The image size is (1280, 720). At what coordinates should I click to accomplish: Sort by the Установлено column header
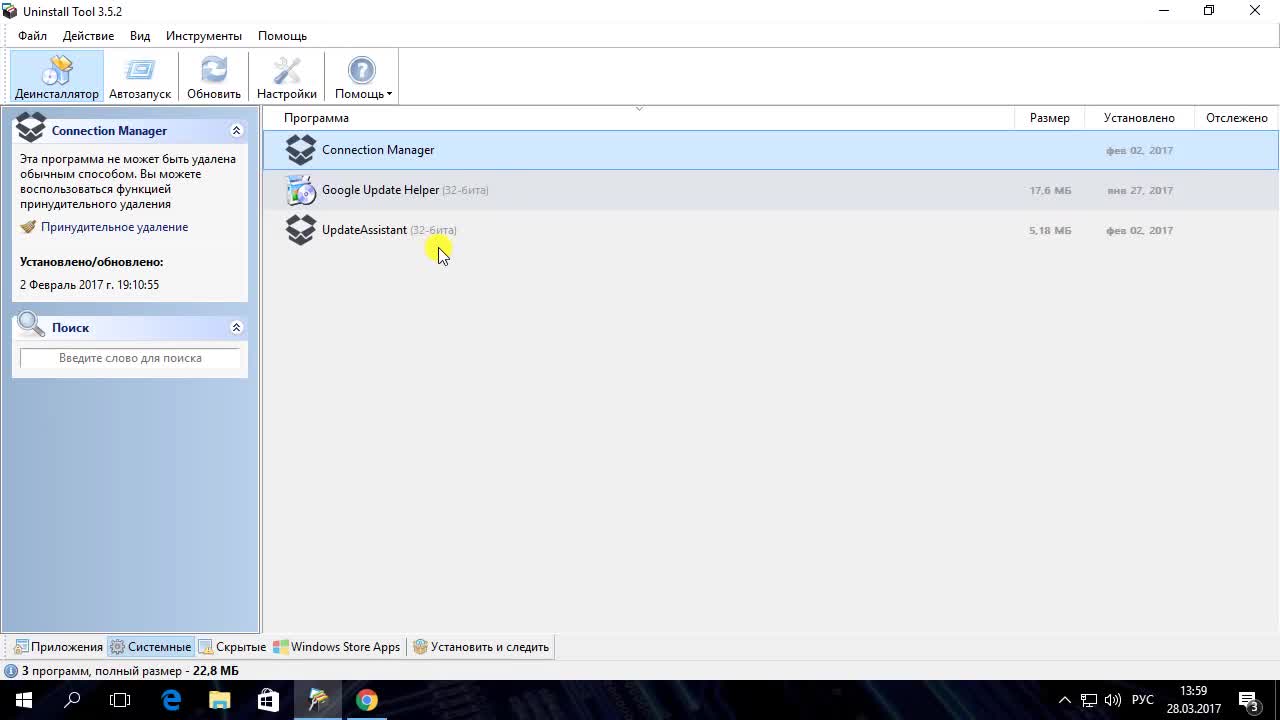click(1139, 118)
